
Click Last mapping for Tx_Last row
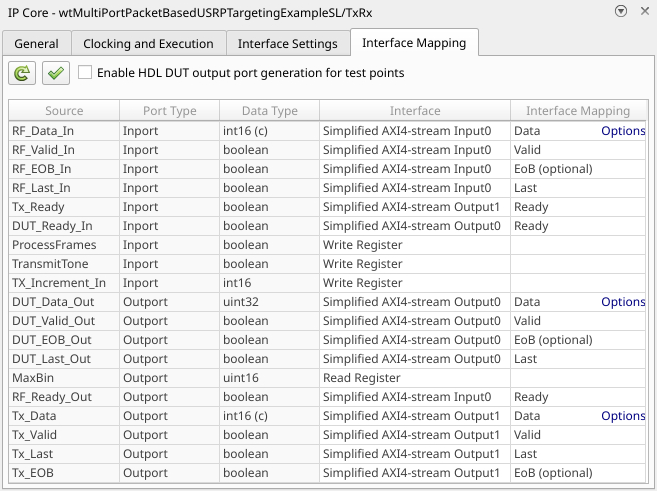(578, 454)
